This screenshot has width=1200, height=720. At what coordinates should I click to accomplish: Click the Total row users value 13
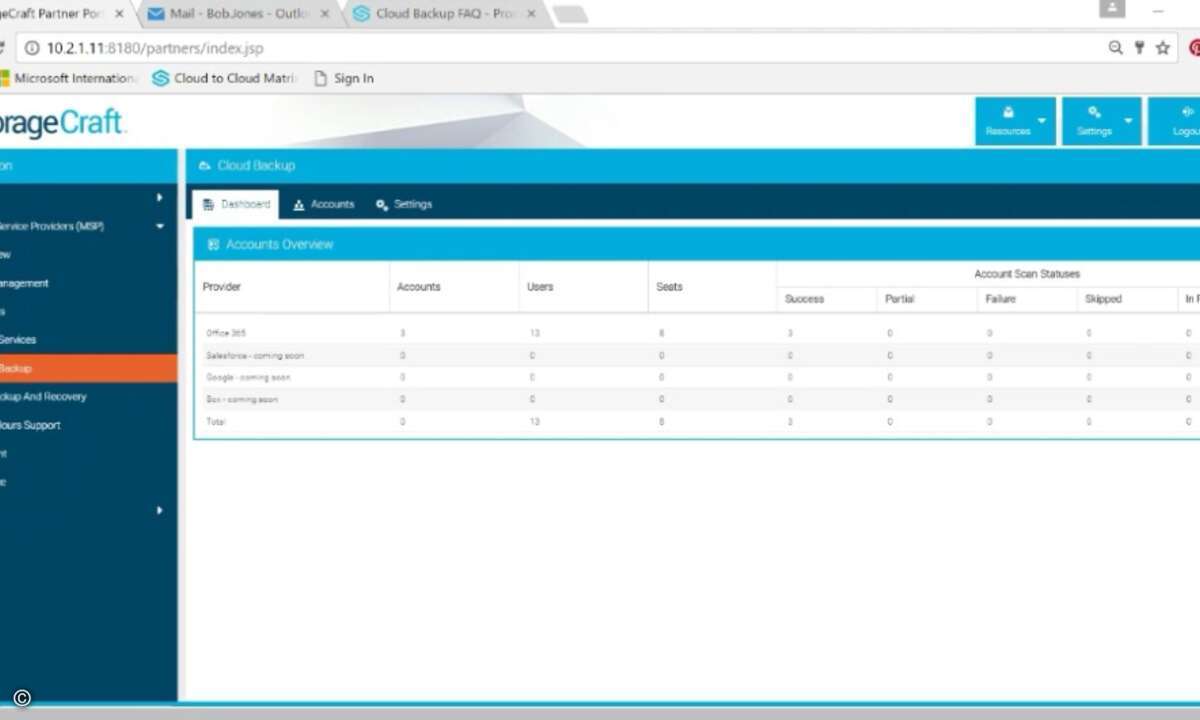click(x=534, y=422)
